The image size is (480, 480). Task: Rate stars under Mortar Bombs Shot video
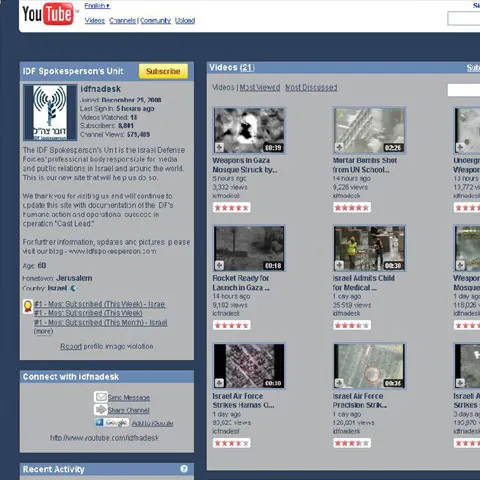pyautogui.click(x=352, y=208)
